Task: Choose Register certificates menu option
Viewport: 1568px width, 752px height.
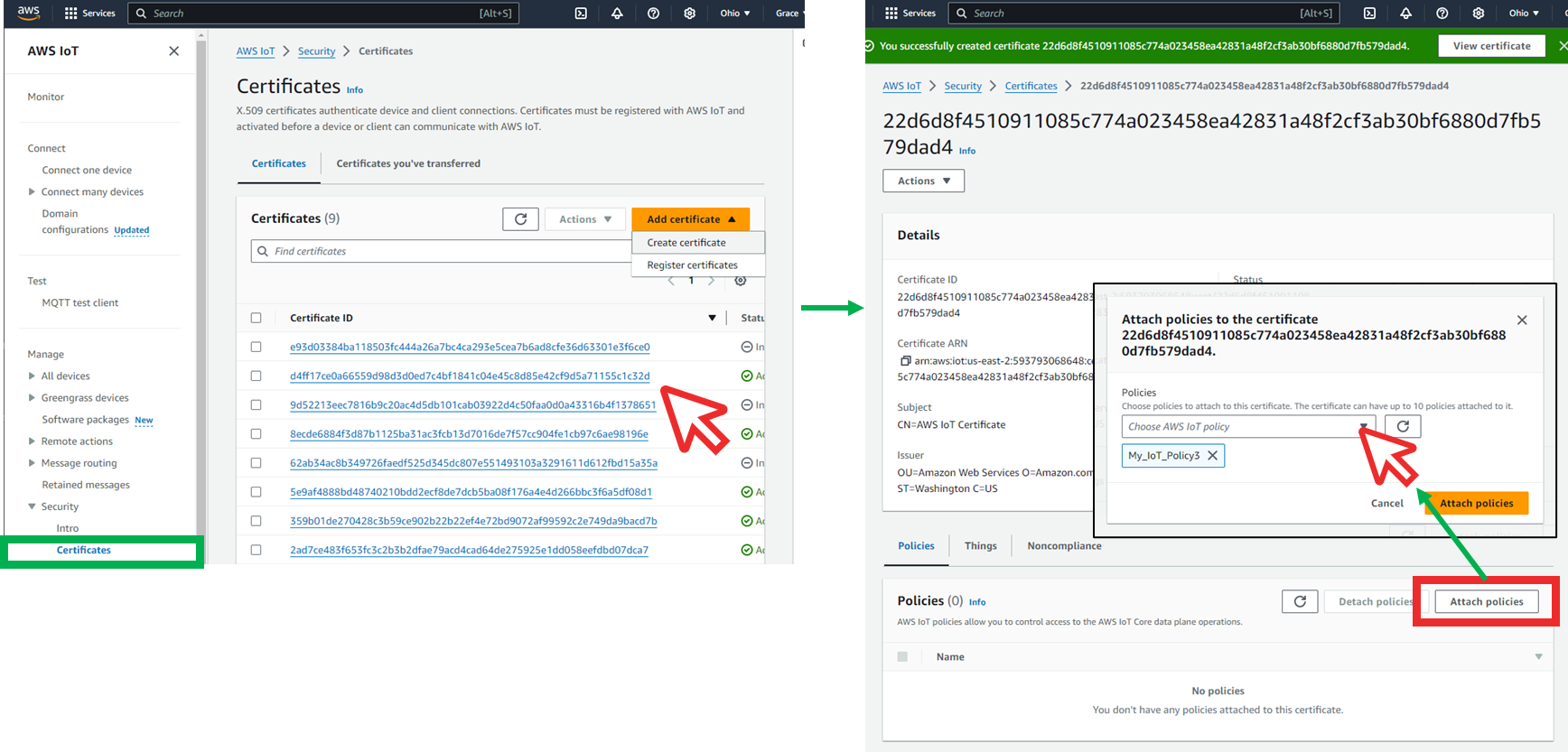Action: pos(698,265)
